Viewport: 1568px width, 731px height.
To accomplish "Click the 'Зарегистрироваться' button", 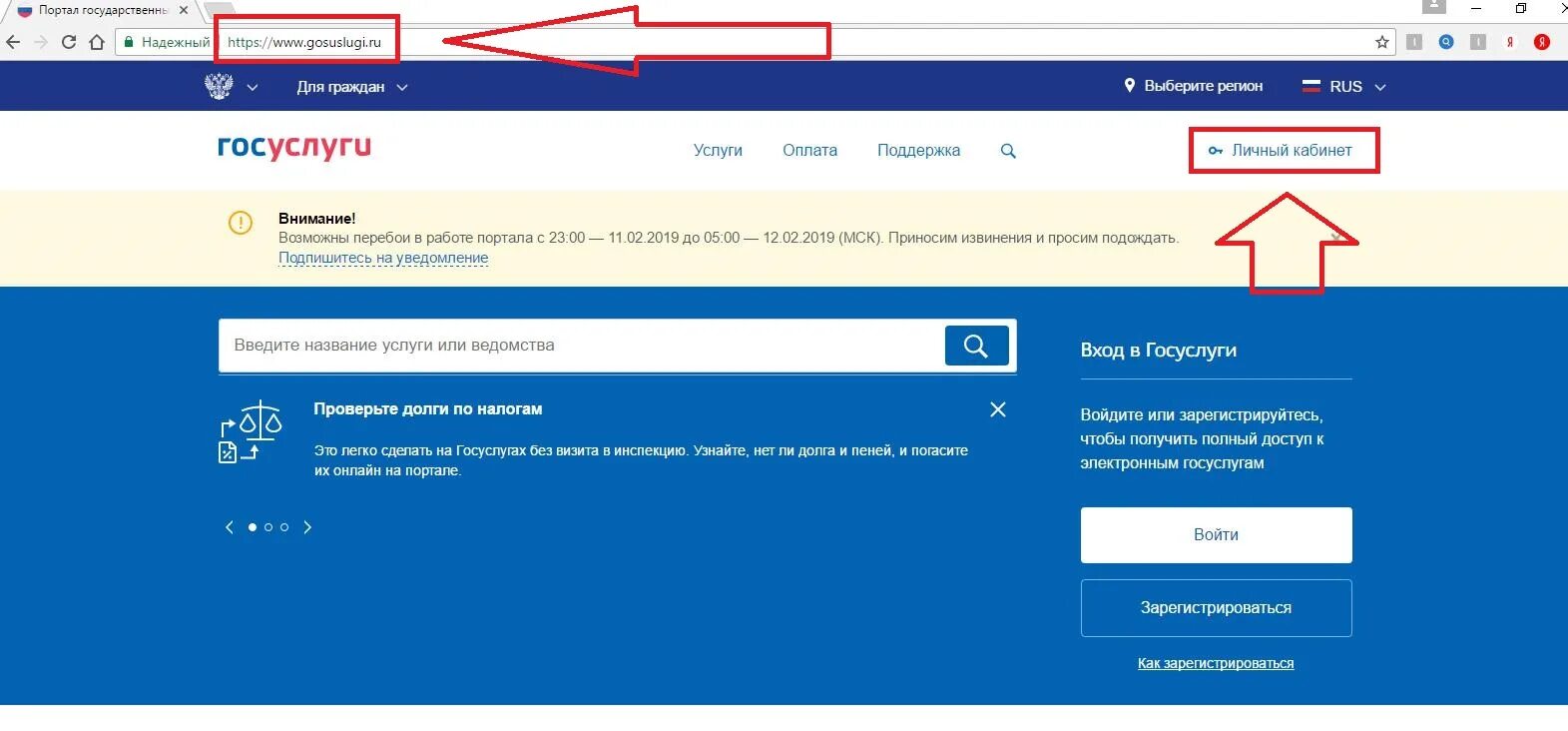I will pyautogui.click(x=1216, y=608).
